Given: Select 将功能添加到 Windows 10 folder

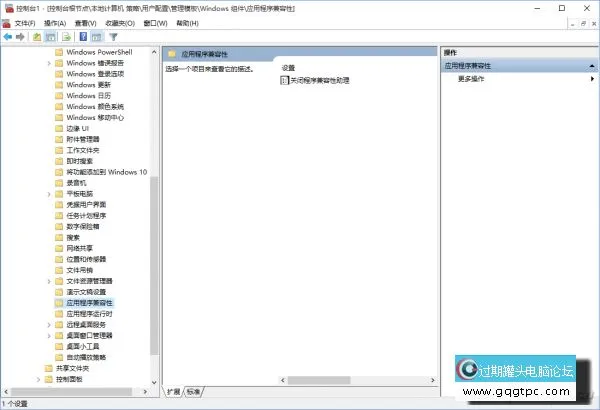Looking at the screenshot, I should 107,172.
